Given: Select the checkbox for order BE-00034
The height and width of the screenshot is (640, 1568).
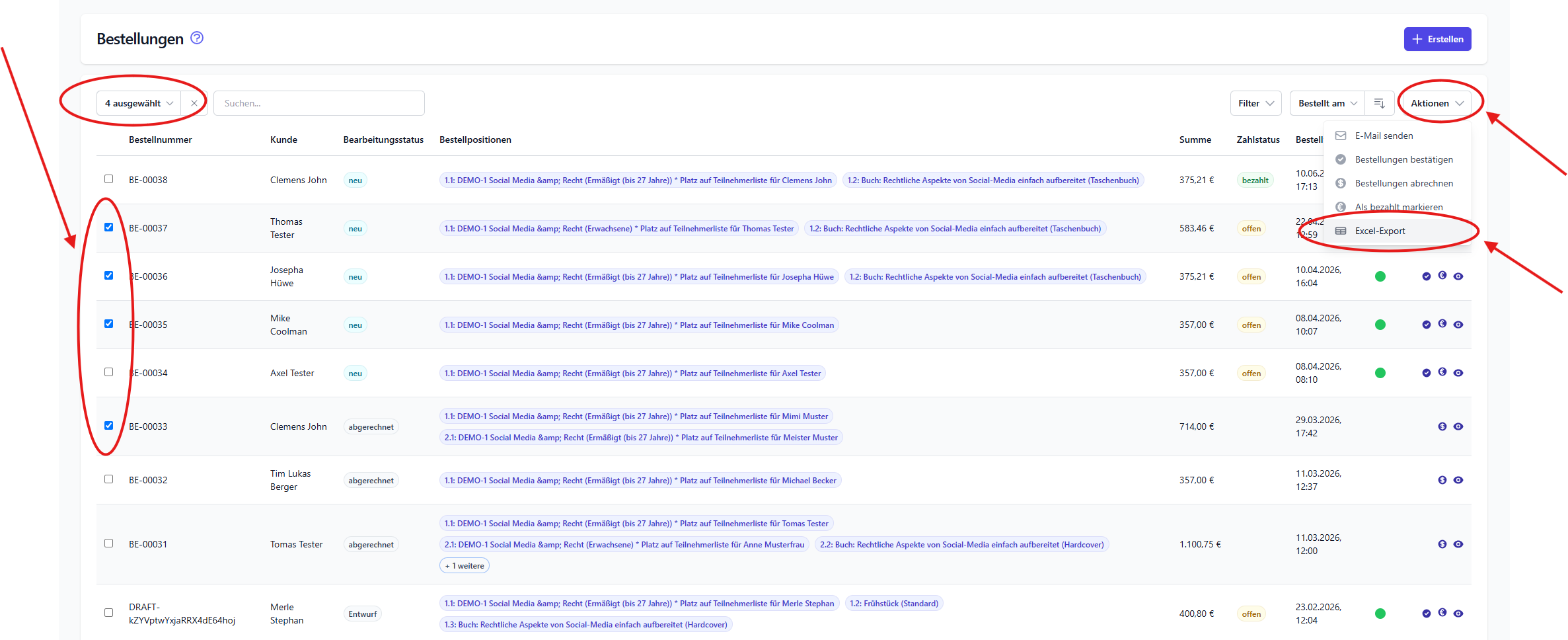Looking at the screenshot, I should [x=109, y=372].
